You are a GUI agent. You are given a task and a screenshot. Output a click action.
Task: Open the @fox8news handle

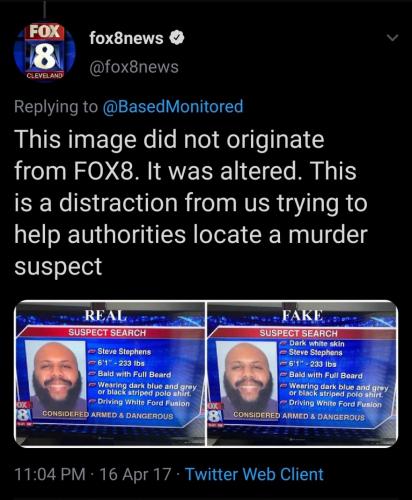click(133, 67)
